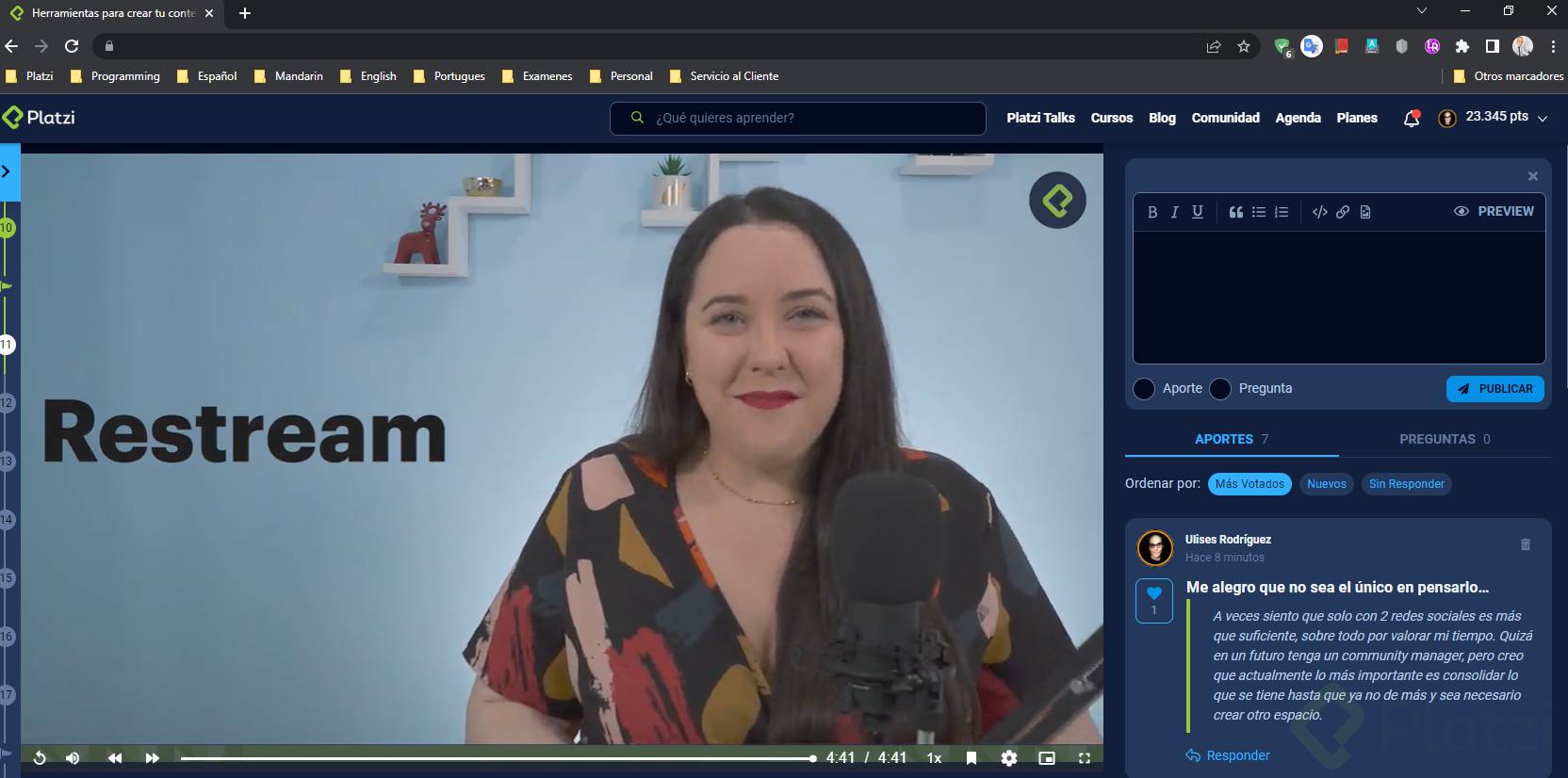The height and width of the screenshot is (778, 1568).
Task: Focus the '¿Qué quieres aprender?' search field
Action: pyautogui.click(x=798, y=119)
